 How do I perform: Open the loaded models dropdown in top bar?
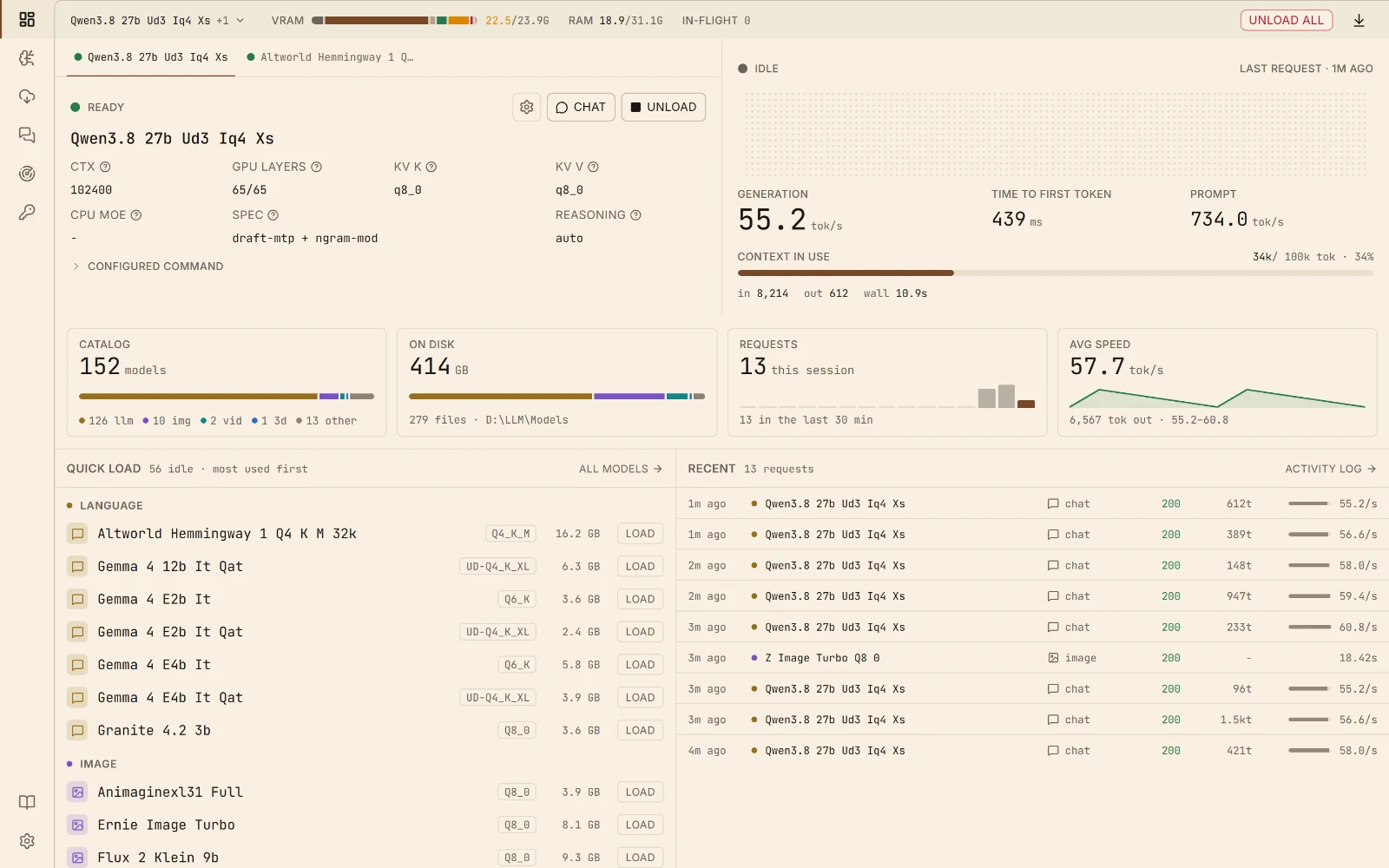click(157, 20)
